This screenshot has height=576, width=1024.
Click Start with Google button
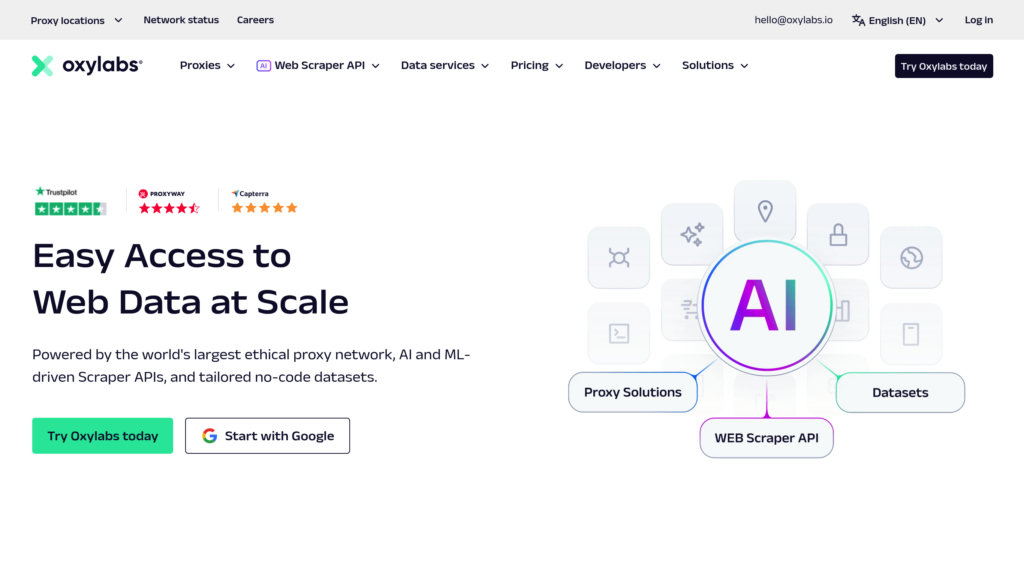click(x=267, y=436)
